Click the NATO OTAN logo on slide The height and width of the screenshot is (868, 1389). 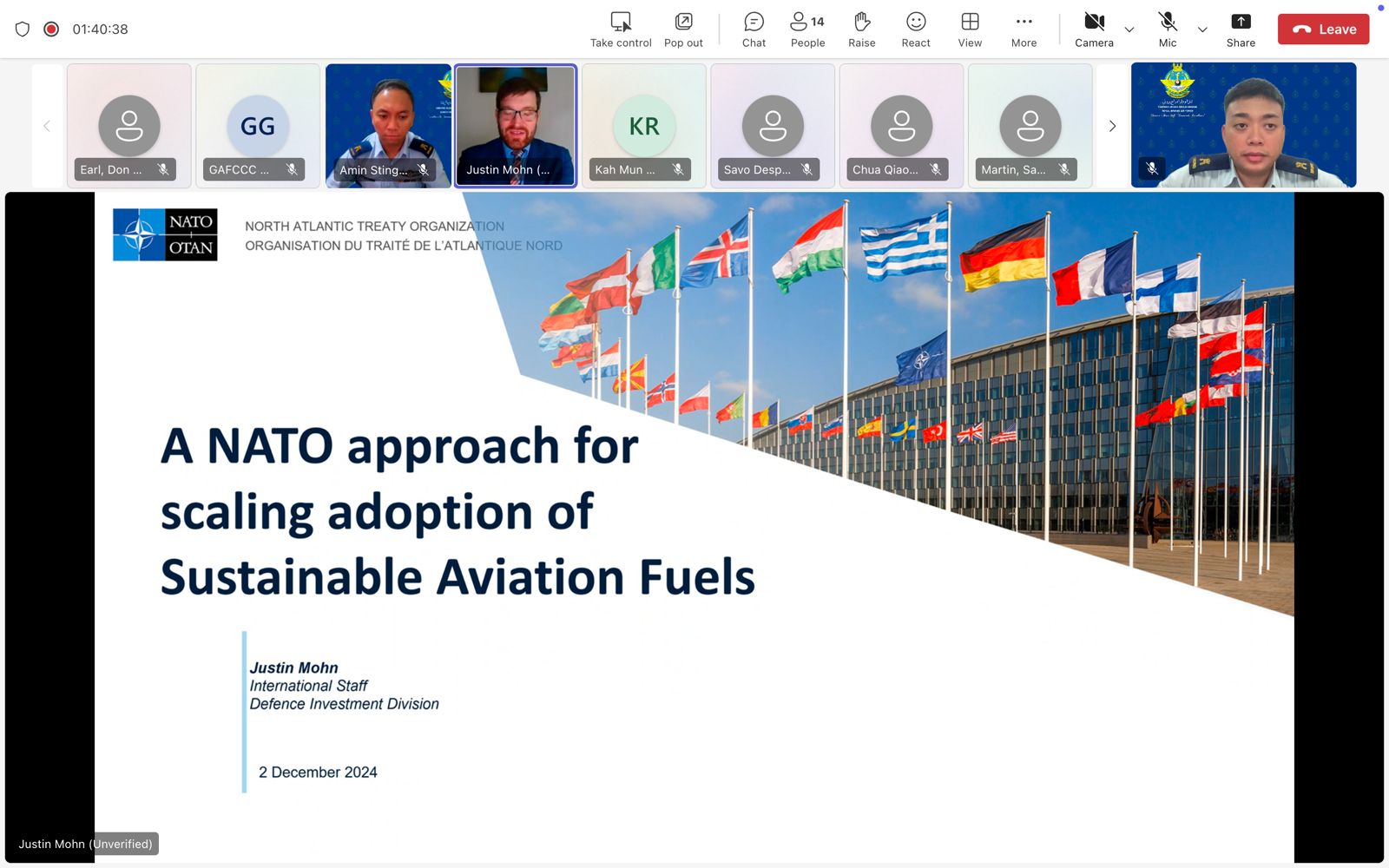point(165,234)
